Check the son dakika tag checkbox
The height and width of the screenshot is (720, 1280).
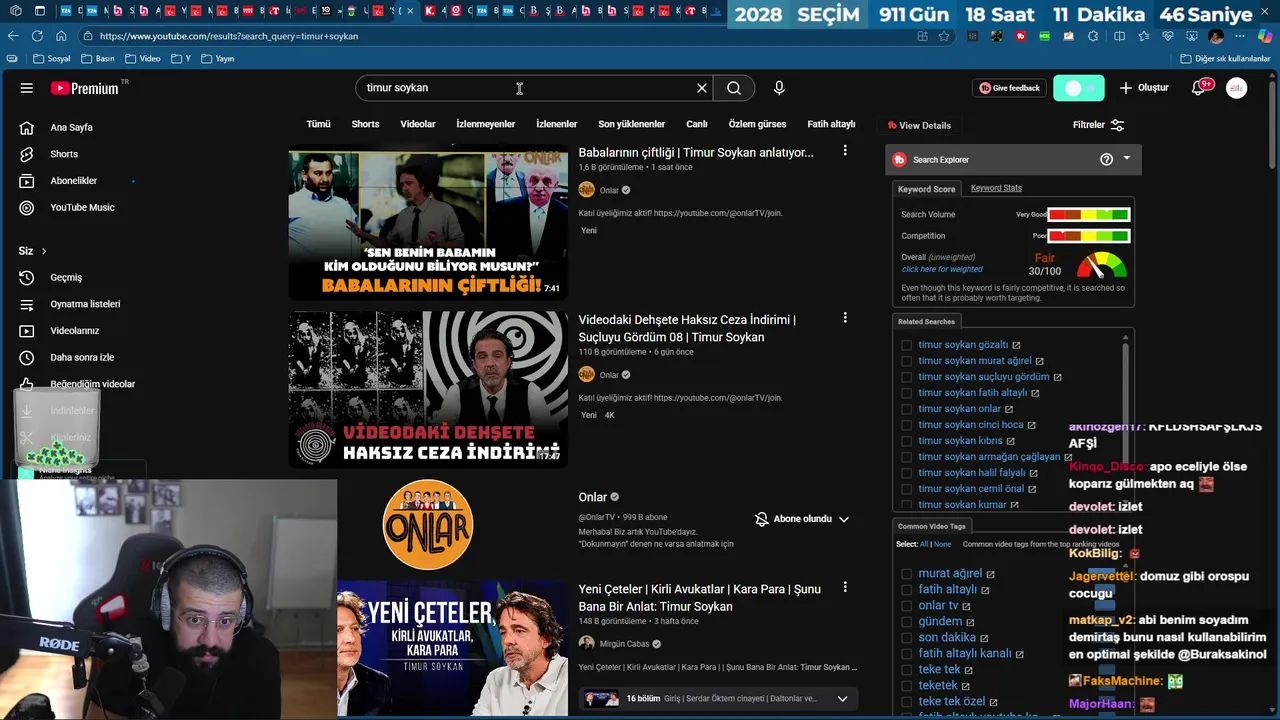tap(907, 638)
